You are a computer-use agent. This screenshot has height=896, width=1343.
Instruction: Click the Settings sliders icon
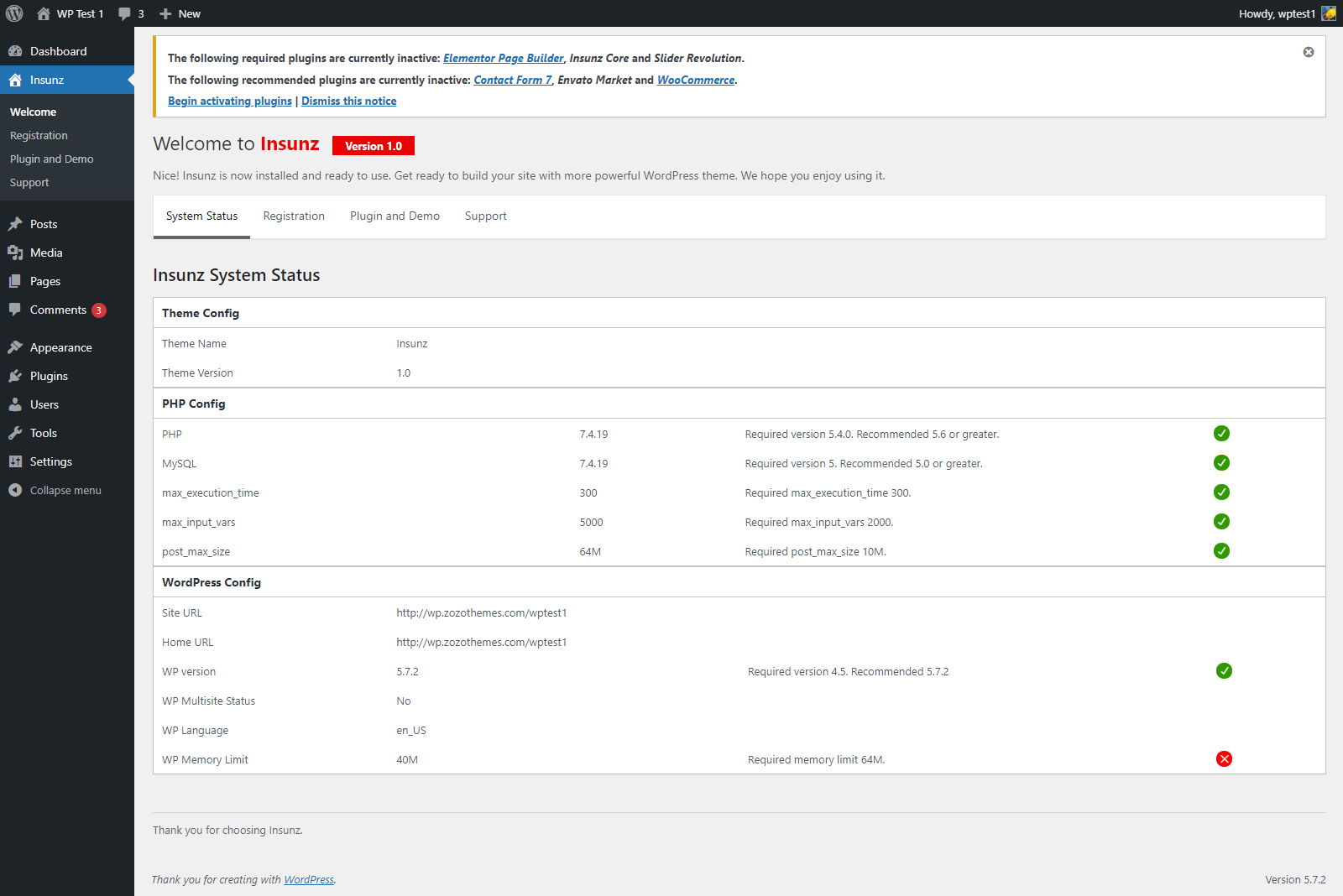click(15, 461)
